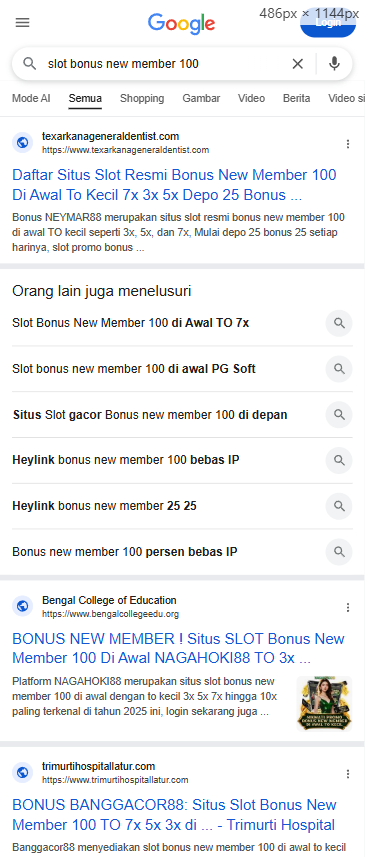Click the Bonus NEYMAR88 snippet description
The image size is (365, 857).
(178, 232)
